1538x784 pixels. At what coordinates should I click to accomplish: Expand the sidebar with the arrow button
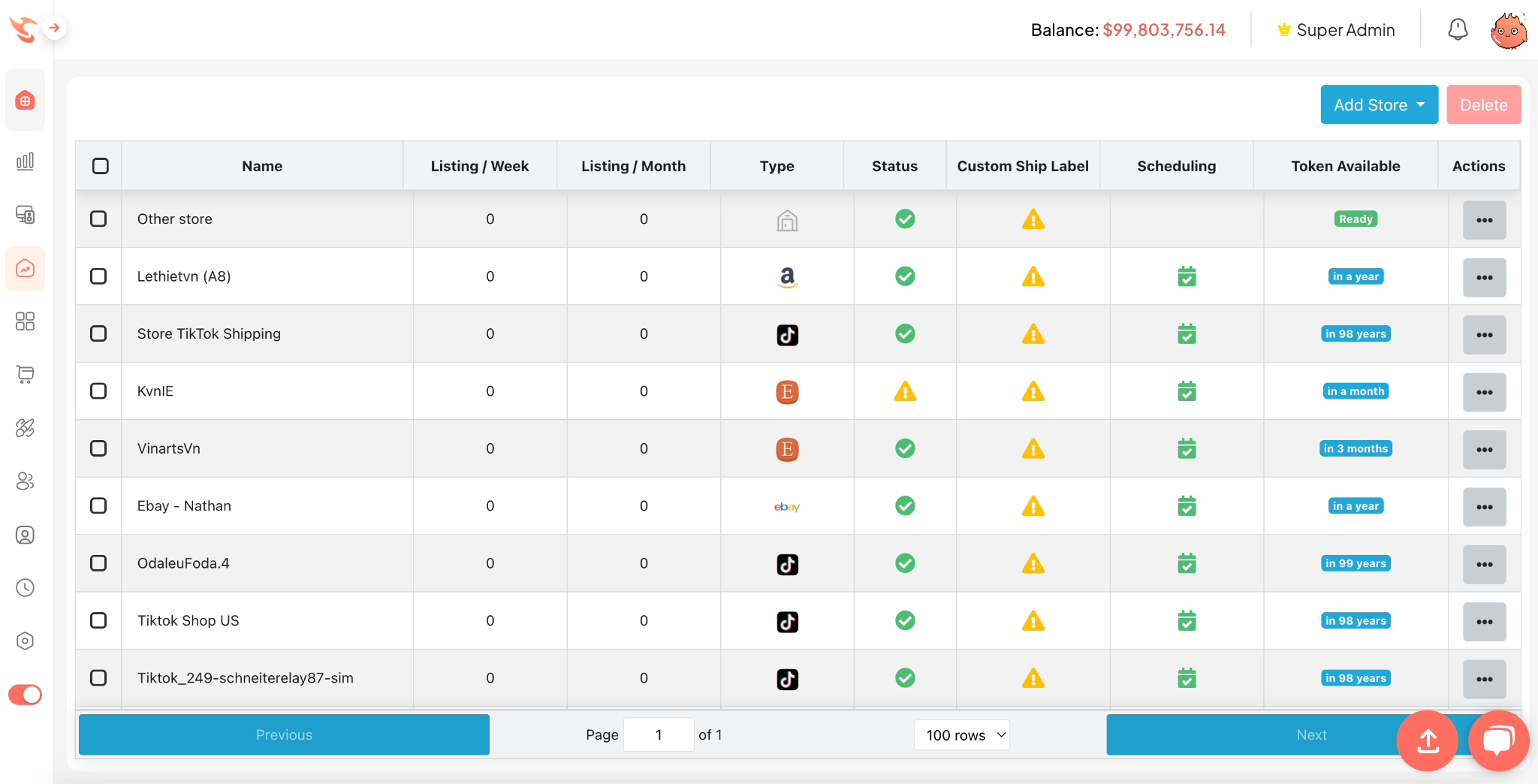coord(54,28)
